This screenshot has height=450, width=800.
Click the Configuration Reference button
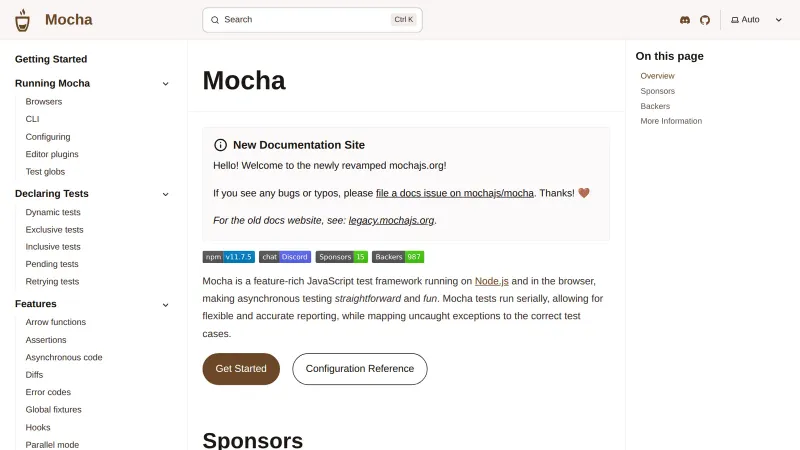[359, 368]
